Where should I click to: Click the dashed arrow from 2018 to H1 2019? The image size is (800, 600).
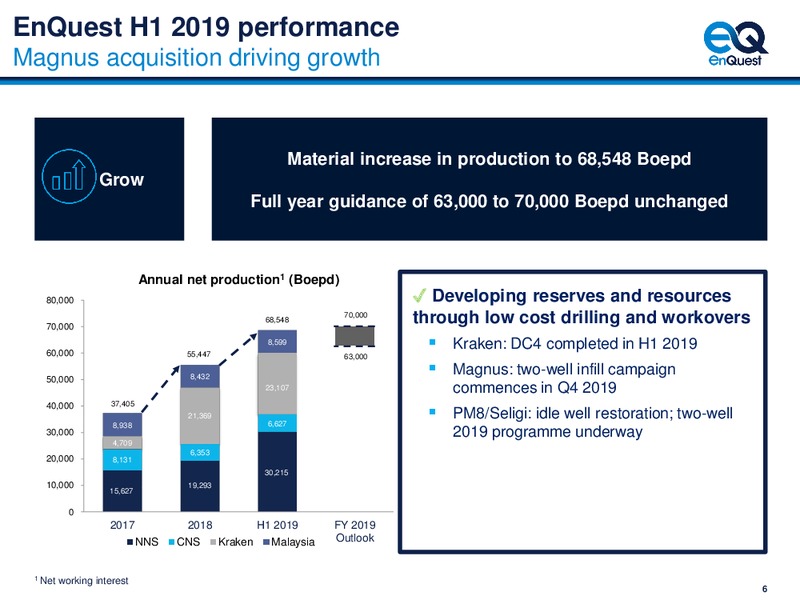tap(238, 349)
